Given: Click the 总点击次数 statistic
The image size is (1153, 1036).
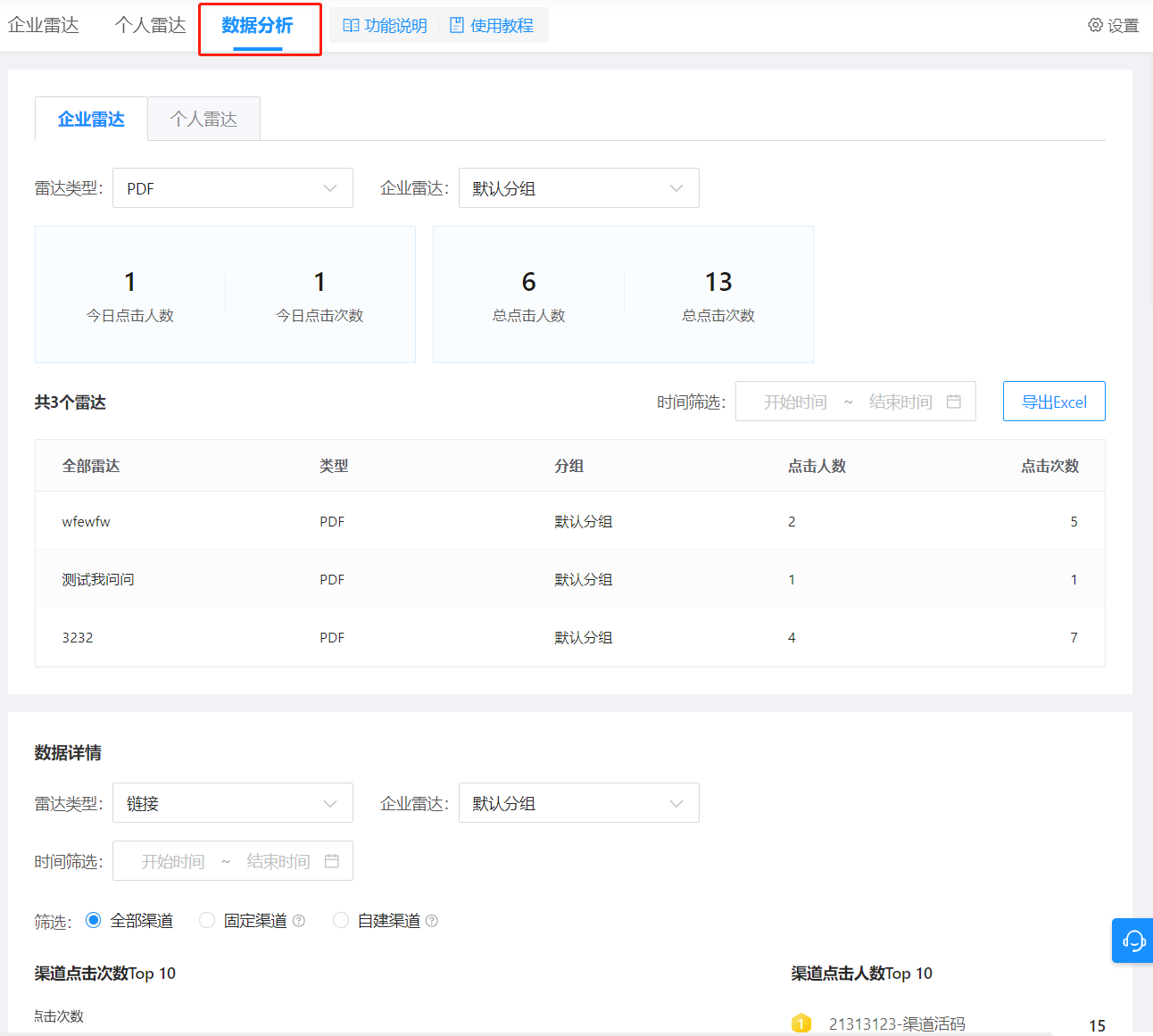Looking at the screenshot, I should (x=718, y=295).
